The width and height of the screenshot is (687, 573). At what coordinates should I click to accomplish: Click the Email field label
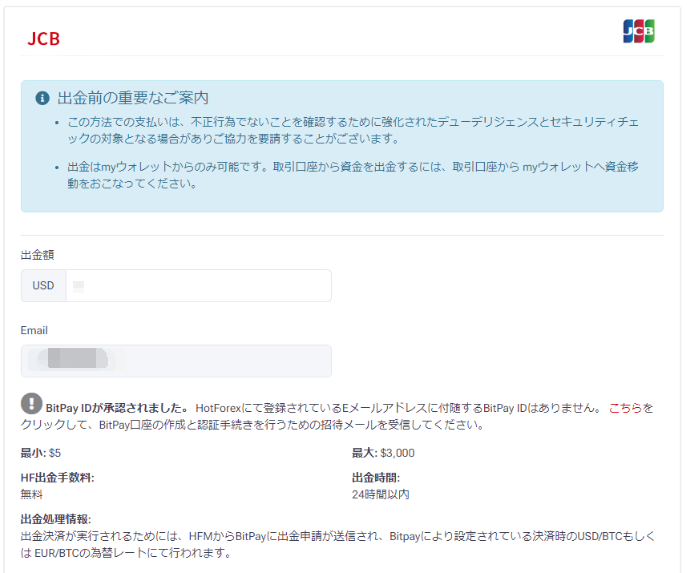[x=34, y=330]
